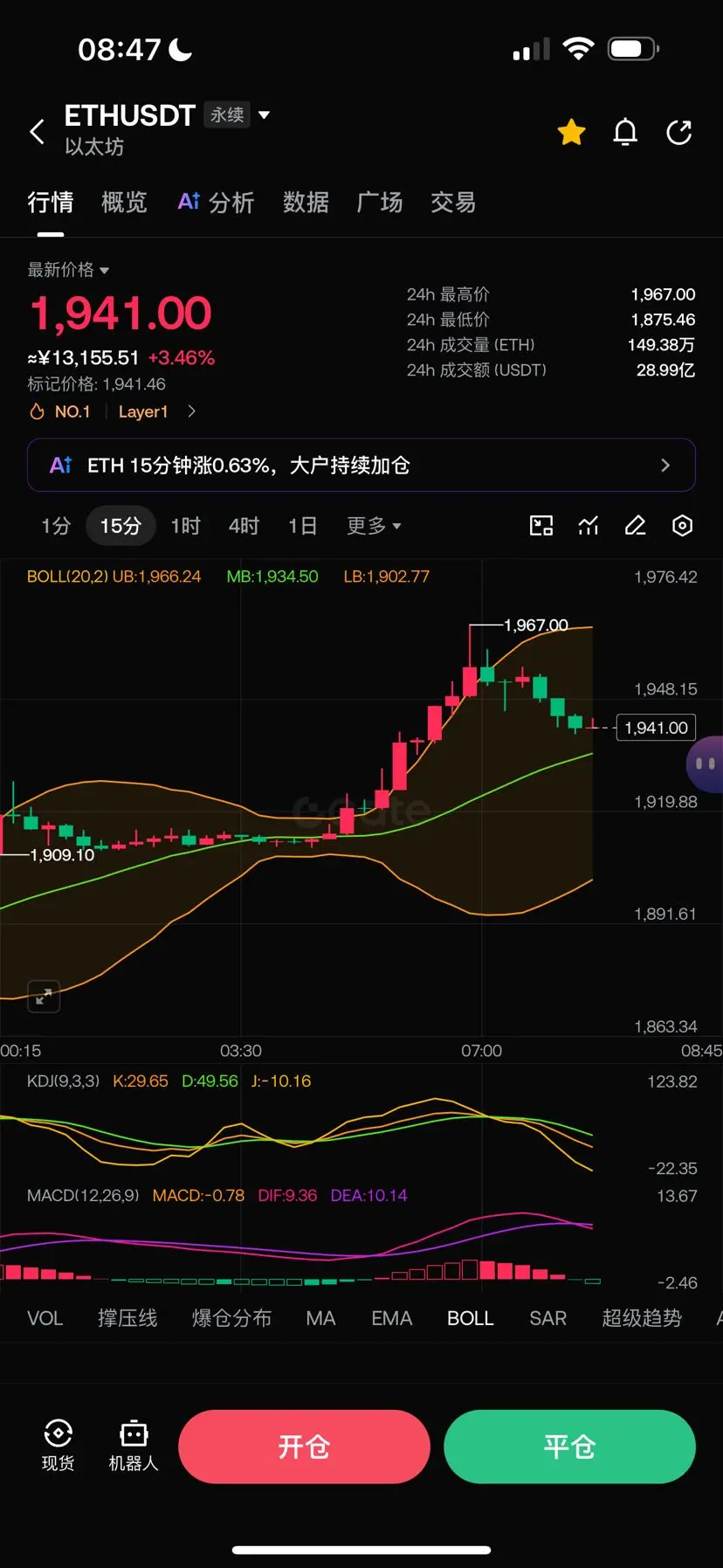Tap the 1,909.10 low price marker
This screenshot has width=723, height=1568.
[62, 855]
